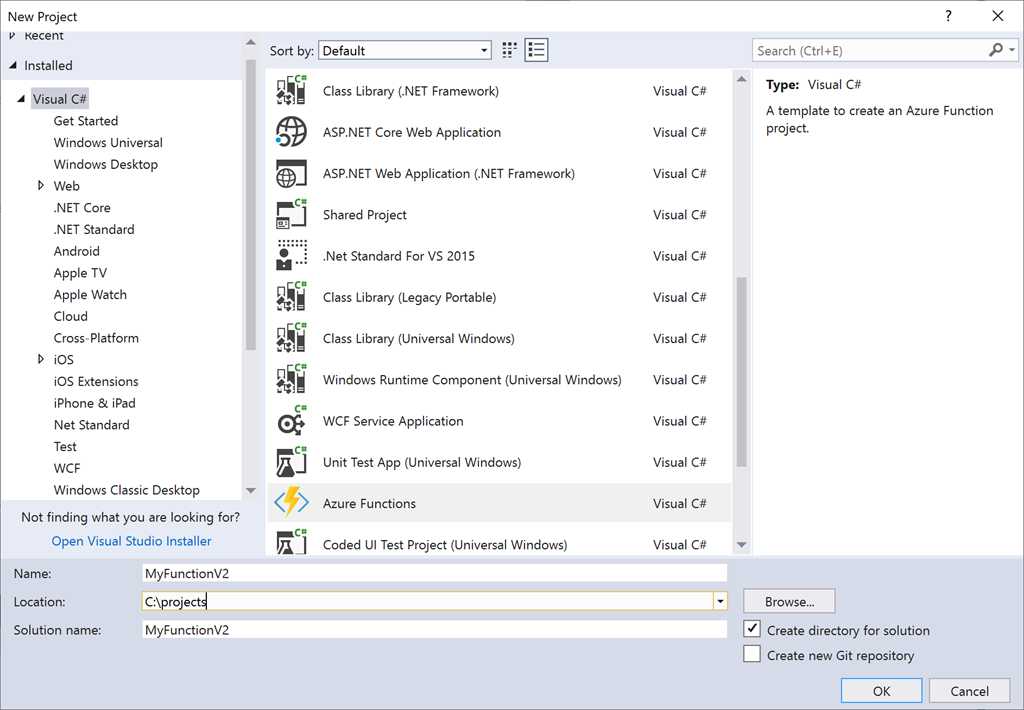Screen dimensions: 1024x710
Task: Open Visual Studio Installer link
Action: click(131, 541)
